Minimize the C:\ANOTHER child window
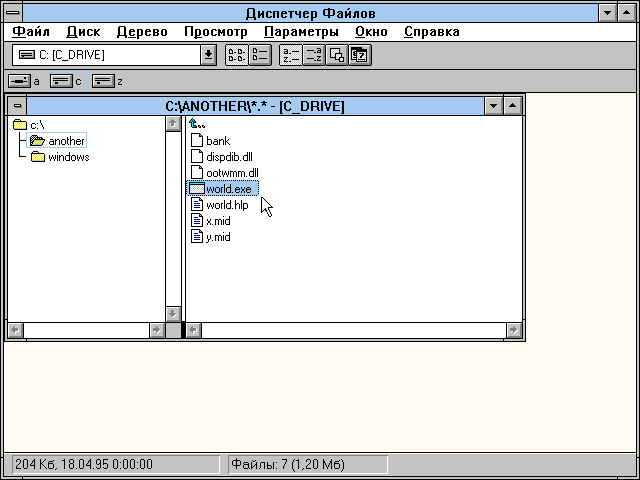Viewport: 640px width, 480px height. 493,106
